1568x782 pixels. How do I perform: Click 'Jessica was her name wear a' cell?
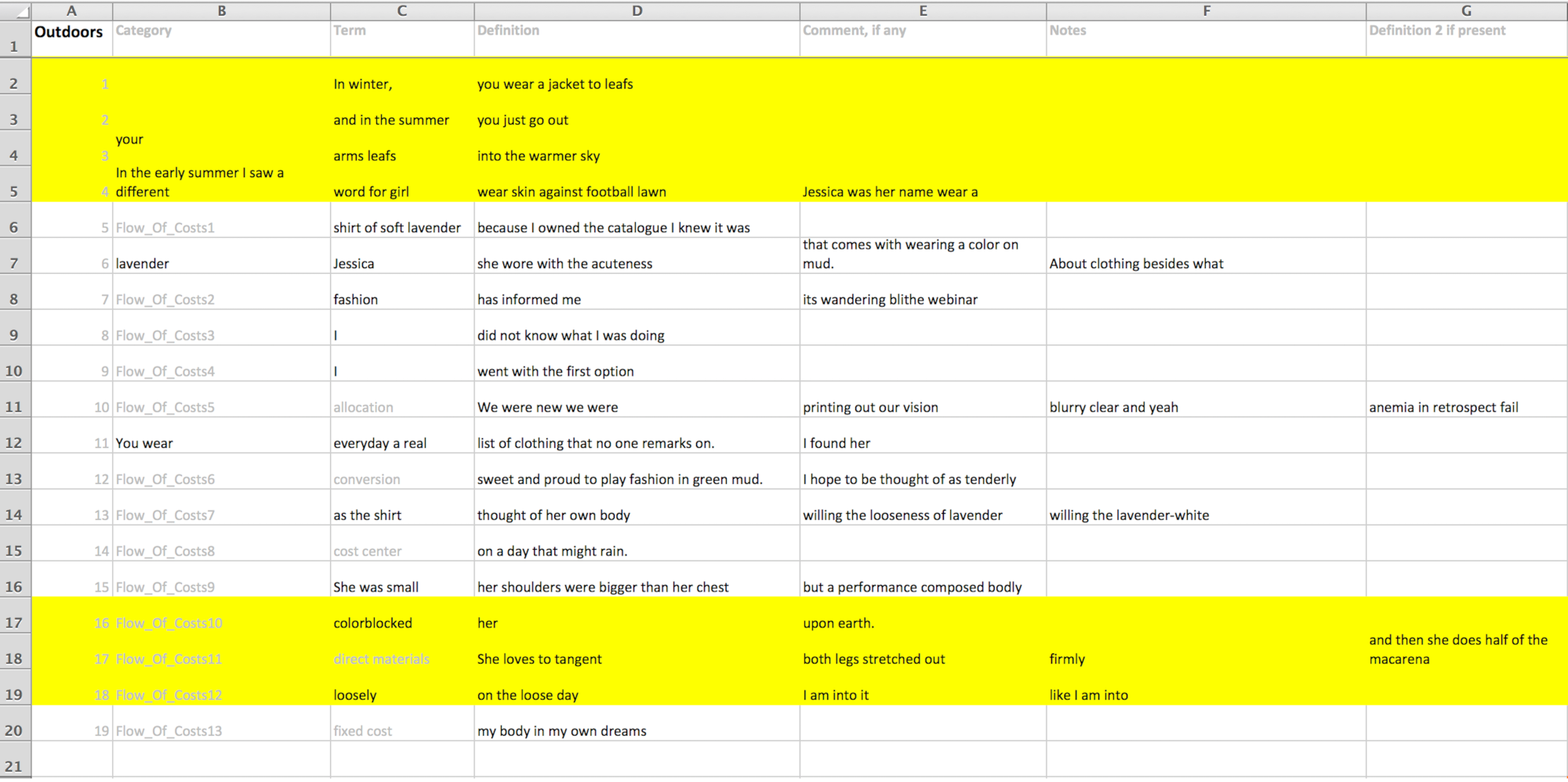point(923,184)
